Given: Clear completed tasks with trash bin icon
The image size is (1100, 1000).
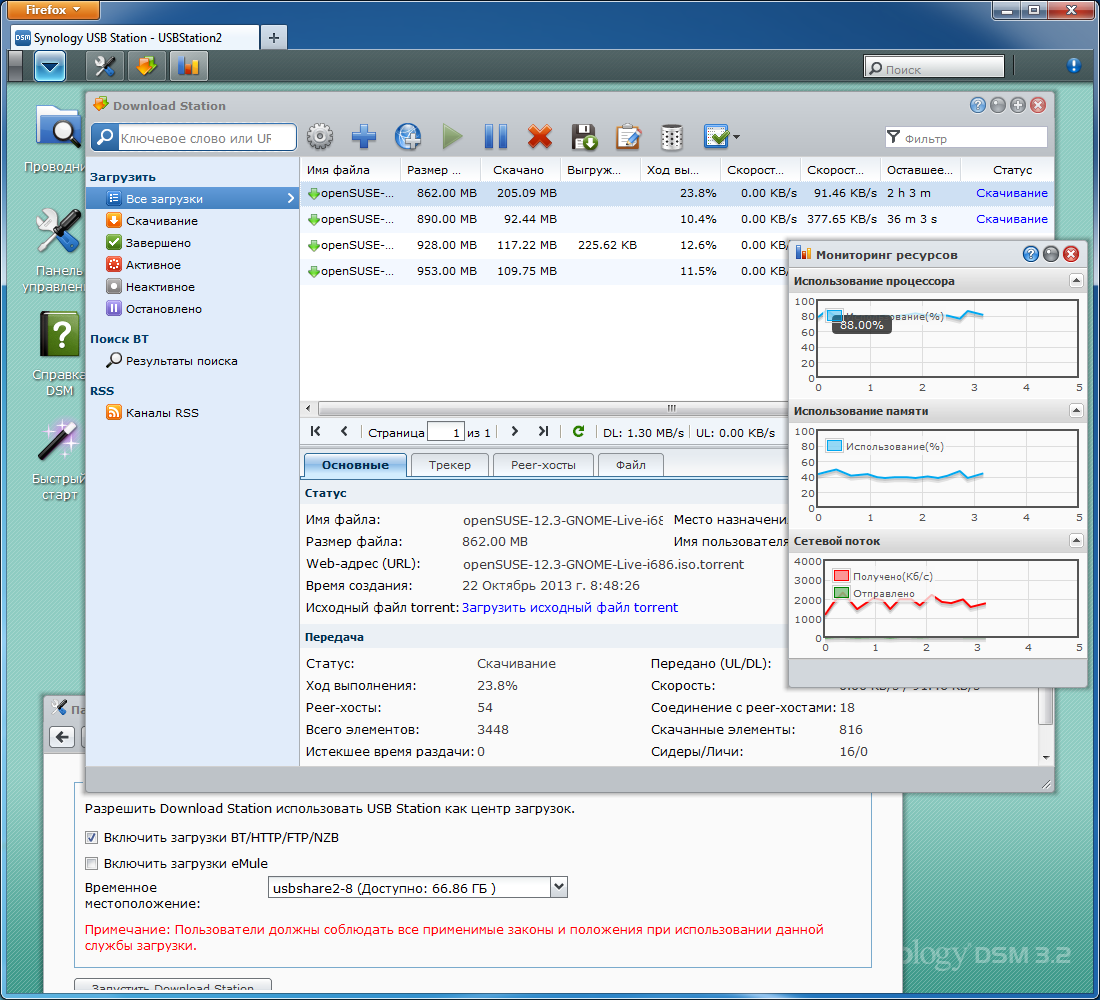Looking at the screenshot, I should point(671,137).
